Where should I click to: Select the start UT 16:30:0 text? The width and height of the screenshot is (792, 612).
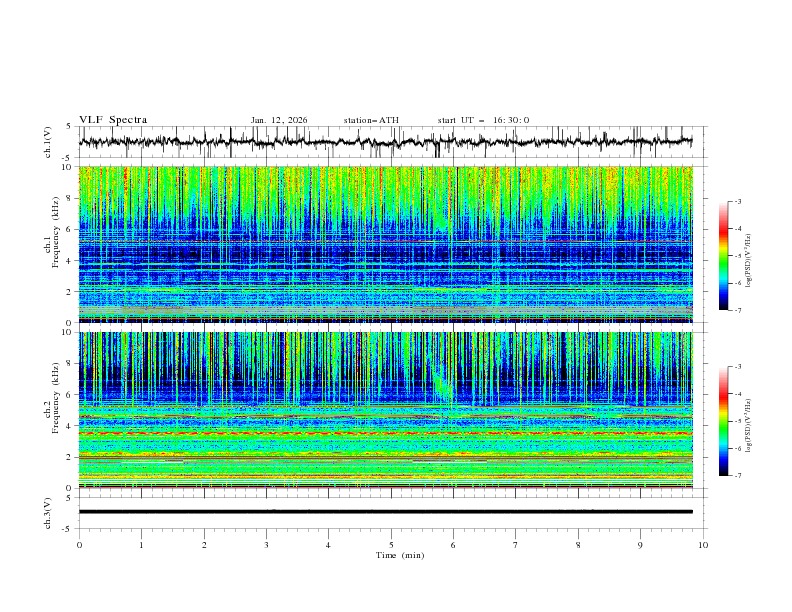pyautogui.click(x=483, y=120)
